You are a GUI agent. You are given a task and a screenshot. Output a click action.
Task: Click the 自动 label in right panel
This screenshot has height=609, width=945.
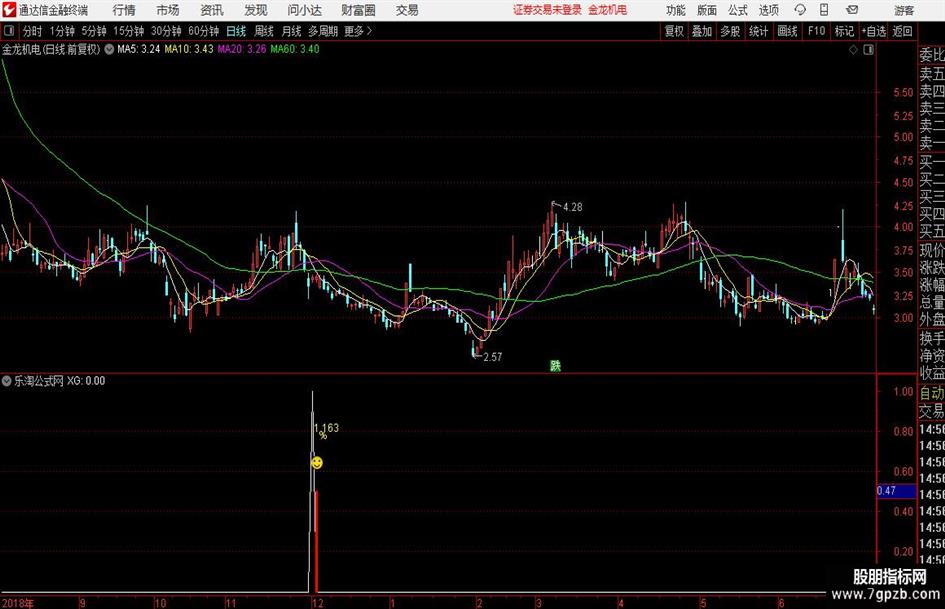click(932, 393)
